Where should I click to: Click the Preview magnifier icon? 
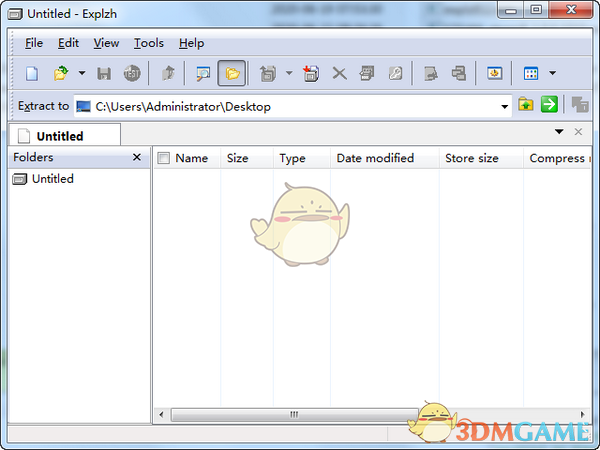pyautogui.click(x=203, y=73)
